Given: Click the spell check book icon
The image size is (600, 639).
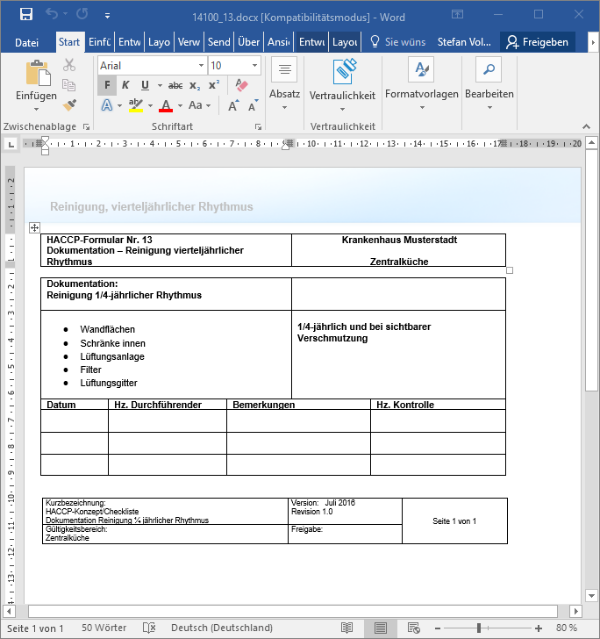Looking at the screenshot, I should [x=149, y=628].
